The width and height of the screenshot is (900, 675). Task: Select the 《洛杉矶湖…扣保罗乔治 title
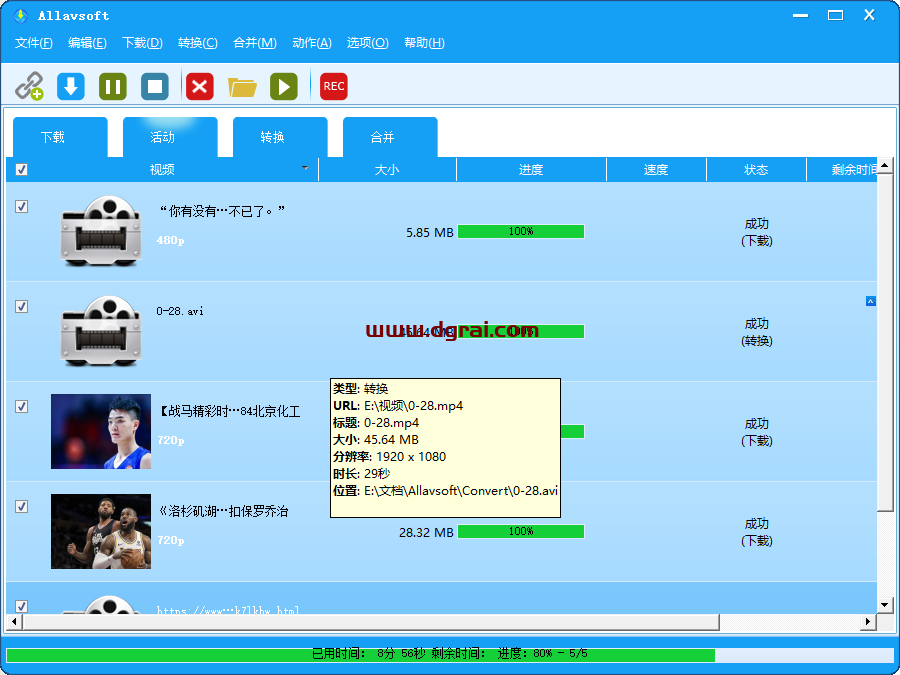point(223,511)
